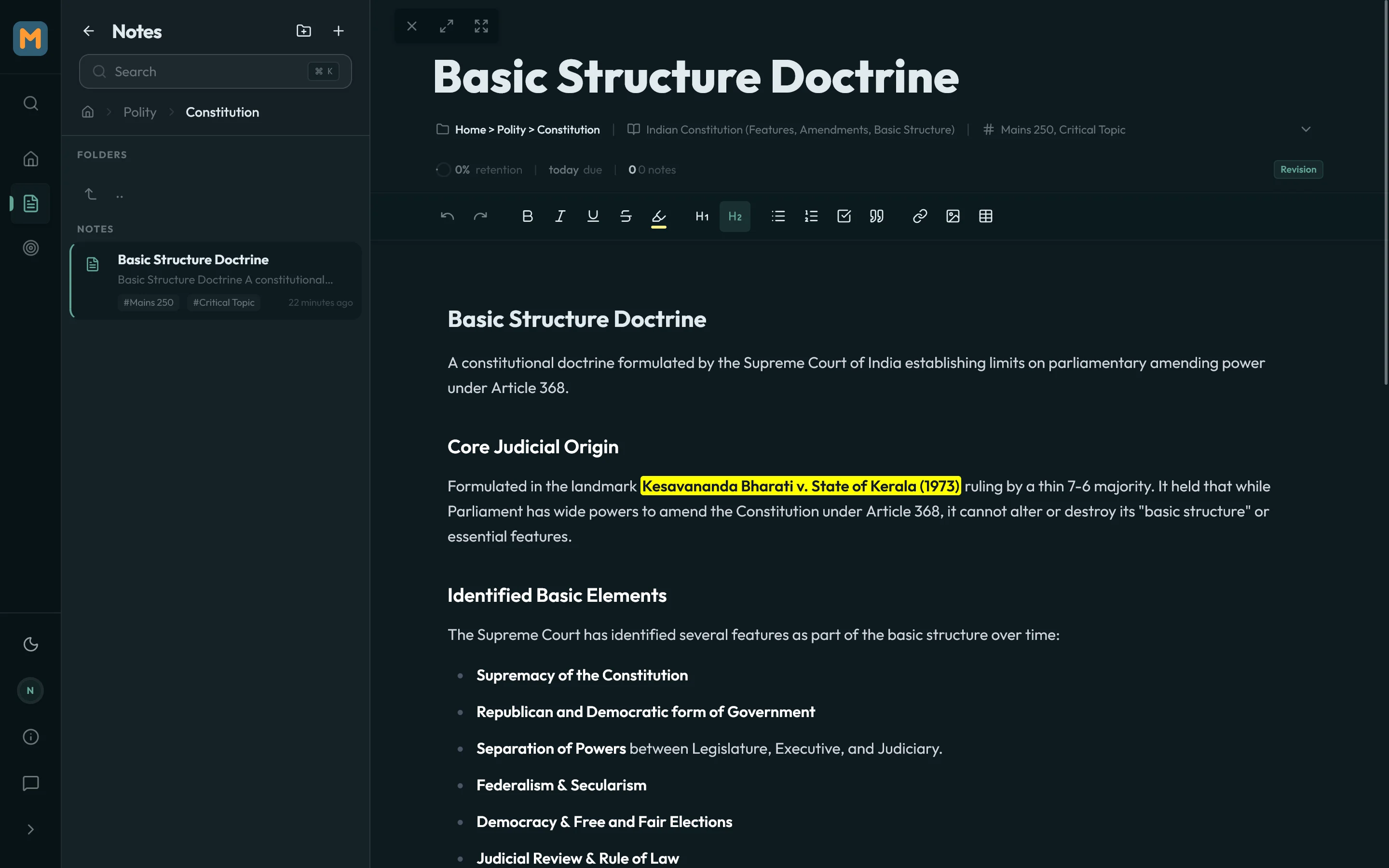Viewport: 1389px width, 868px height.
Task: Click the Core Judicial Origin heading
Action: pyautogui.click(x=532, y=447)
